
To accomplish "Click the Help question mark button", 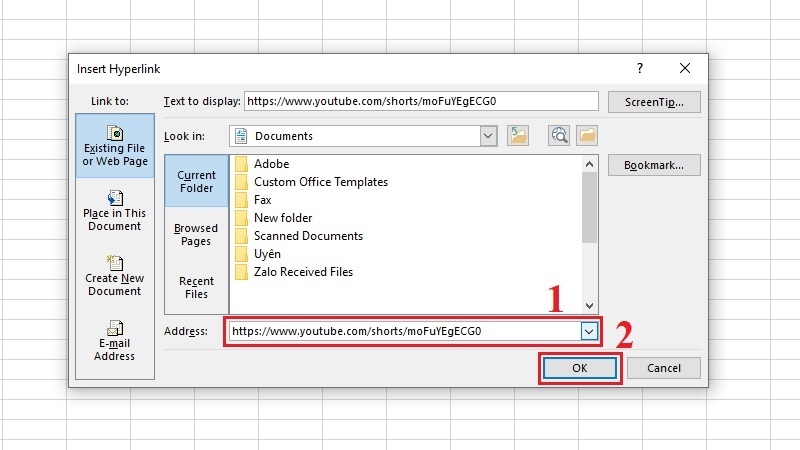I will click(640, 68).
